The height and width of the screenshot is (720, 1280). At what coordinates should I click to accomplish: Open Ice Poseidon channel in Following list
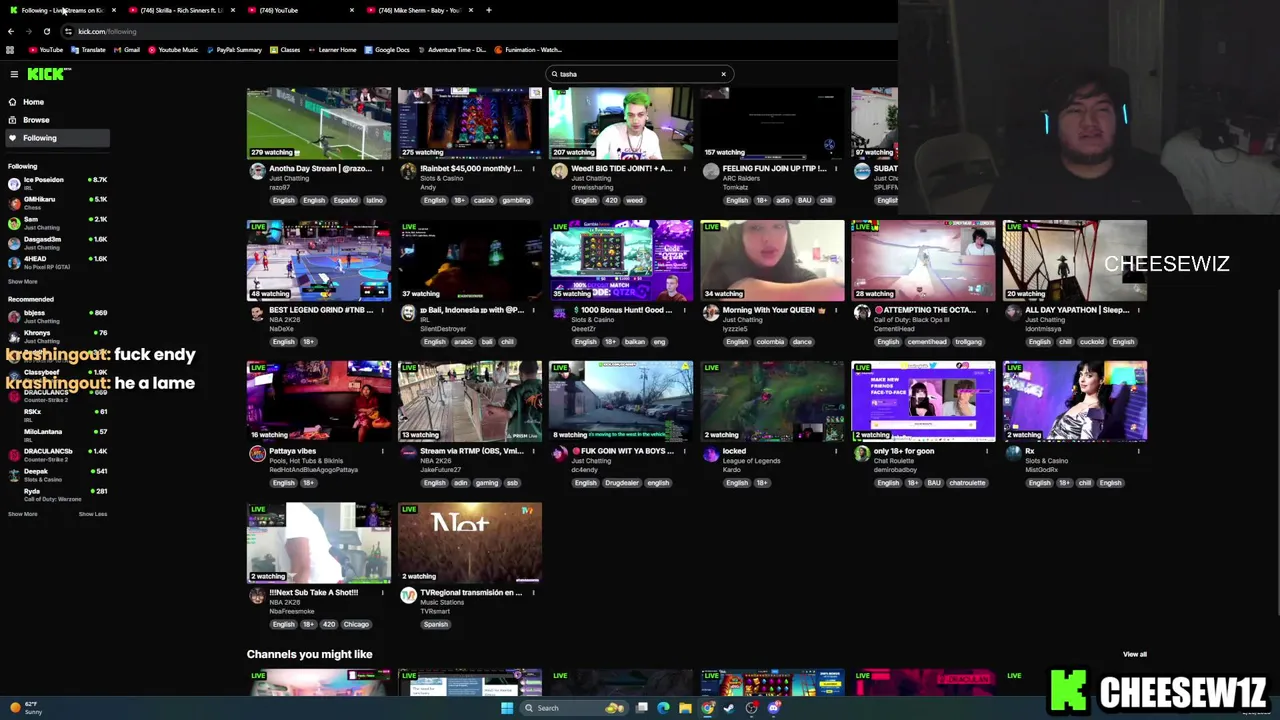tap(56, 182)
